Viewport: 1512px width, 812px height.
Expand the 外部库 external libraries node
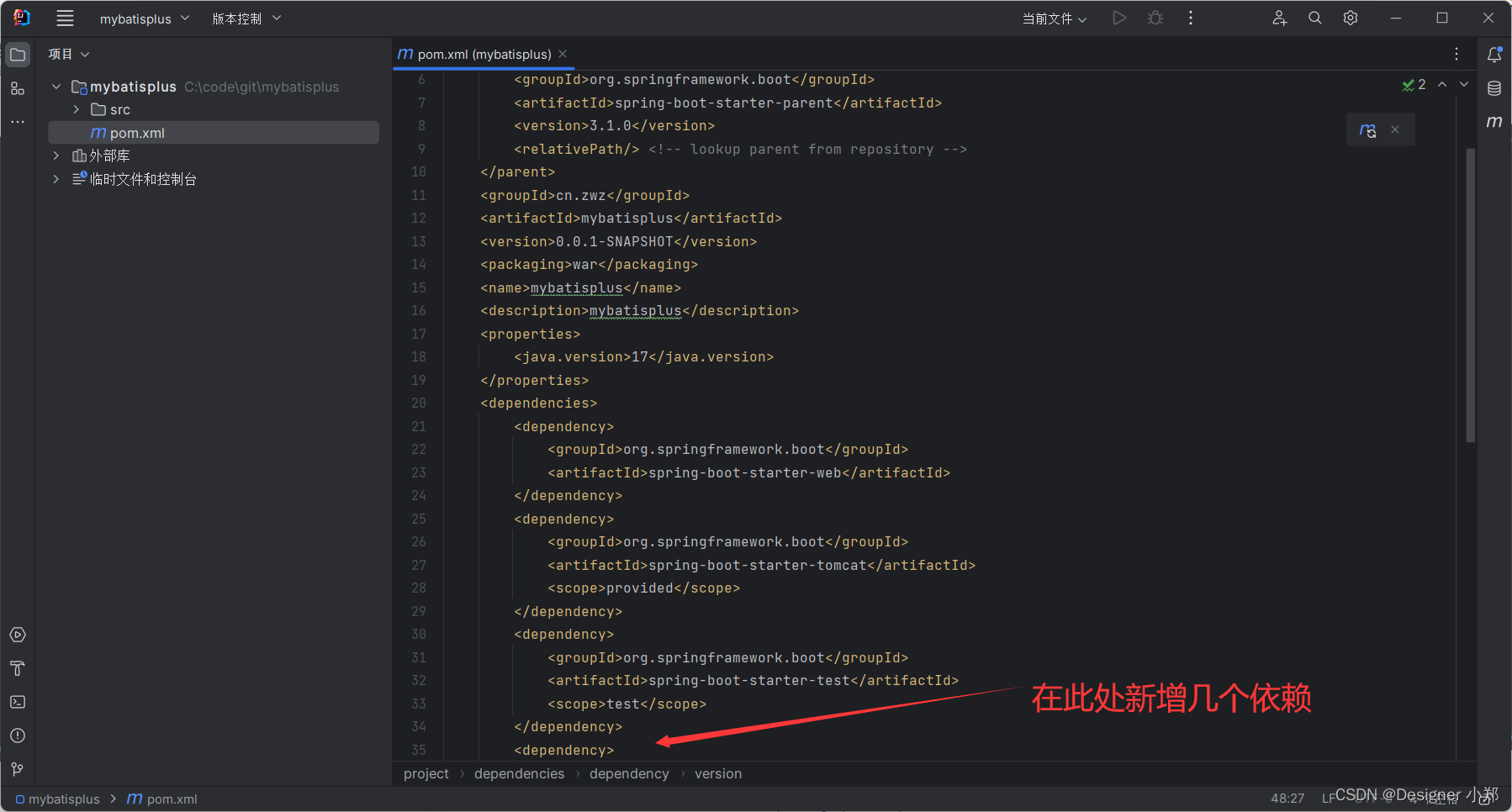pos(56,156)
